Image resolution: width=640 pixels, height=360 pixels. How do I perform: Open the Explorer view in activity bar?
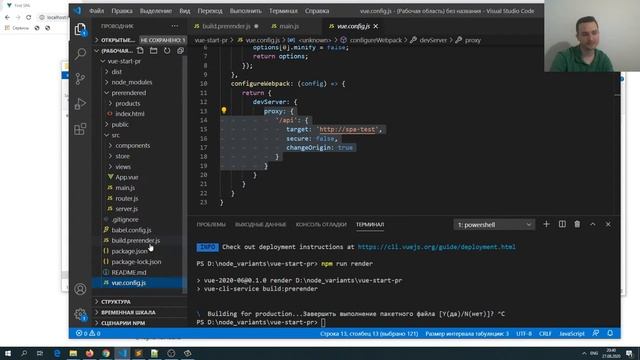(x=80, y=29)
